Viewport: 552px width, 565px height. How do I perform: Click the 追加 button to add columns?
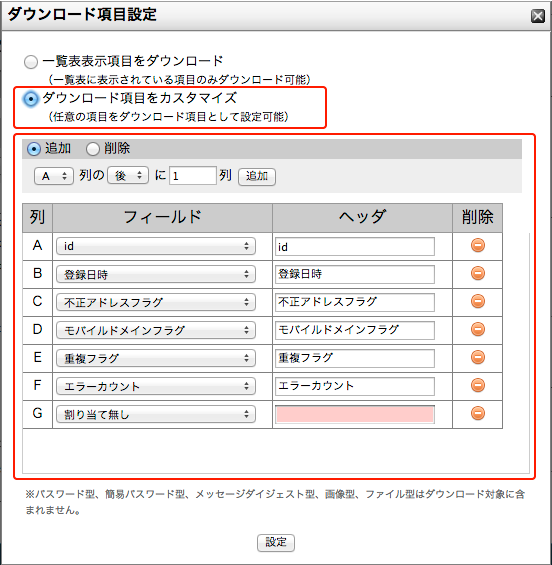(x=257, y=177)
